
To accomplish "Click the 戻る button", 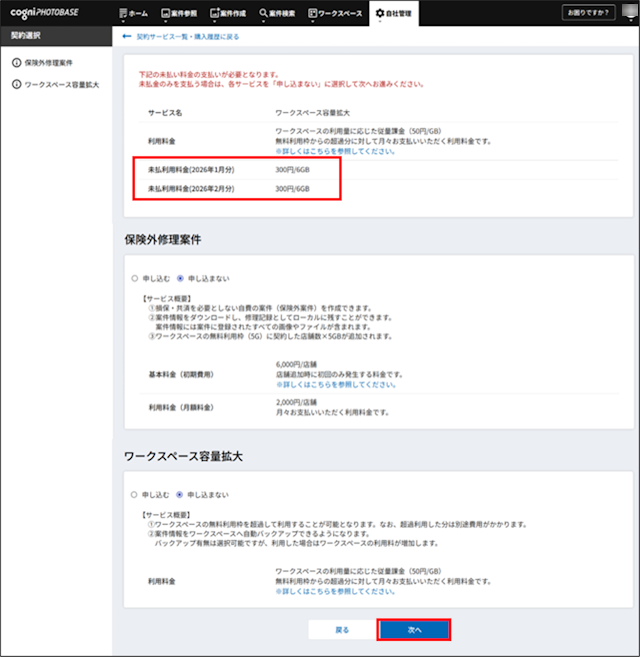I will pyautogui.click(x=341, y=630).
